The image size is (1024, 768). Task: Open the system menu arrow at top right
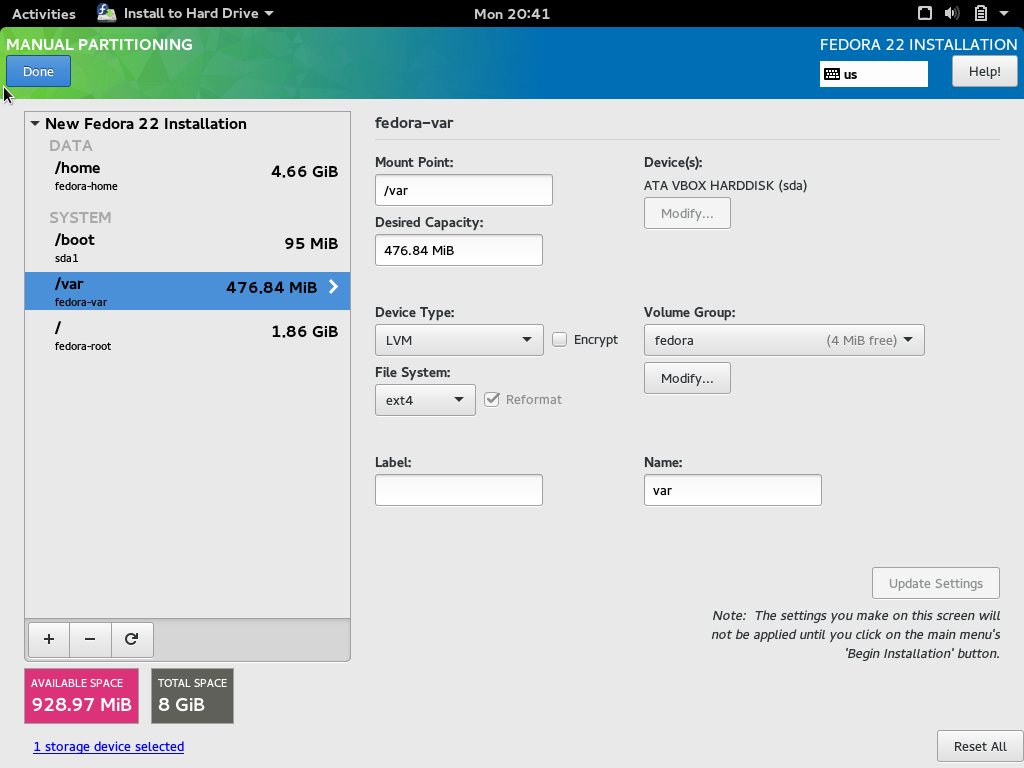(1004, 13)
